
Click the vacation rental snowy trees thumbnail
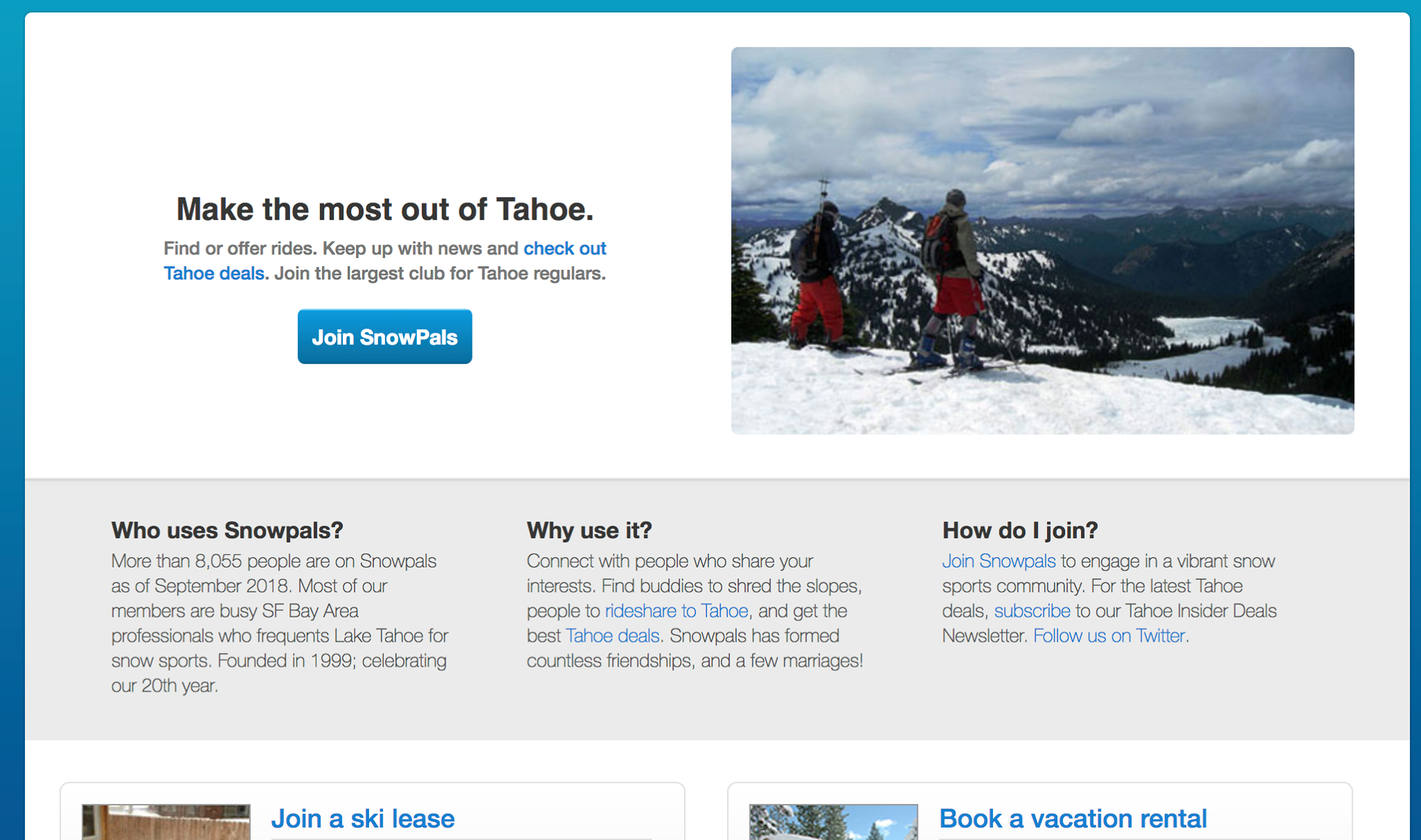(x=833, y=822)
